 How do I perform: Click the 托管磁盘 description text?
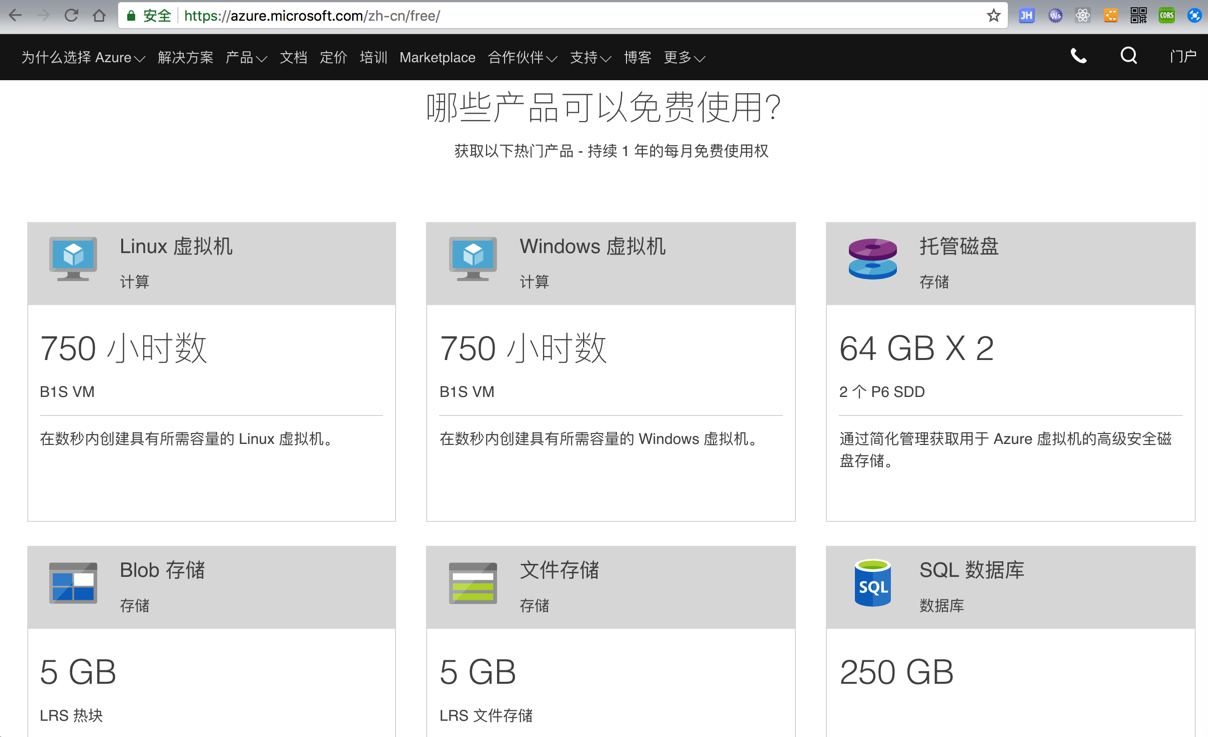1005,450
